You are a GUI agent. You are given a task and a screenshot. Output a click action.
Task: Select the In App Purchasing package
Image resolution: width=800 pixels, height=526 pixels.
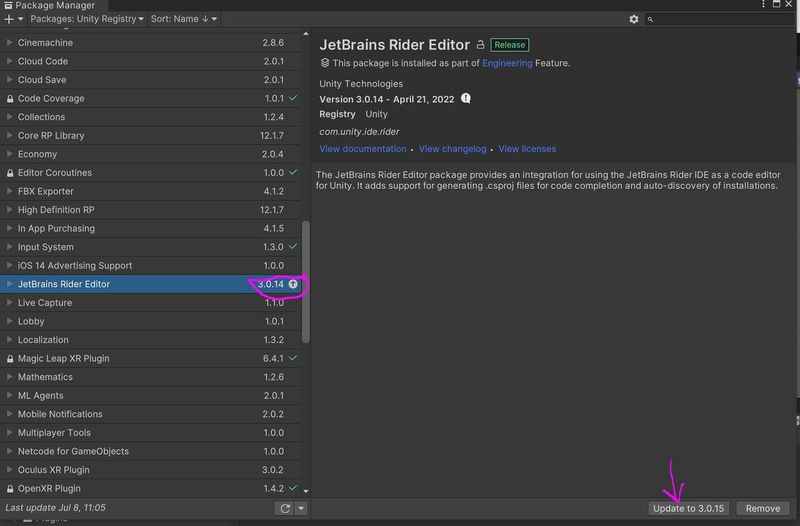pyautogui.click(x=151, y=229)
